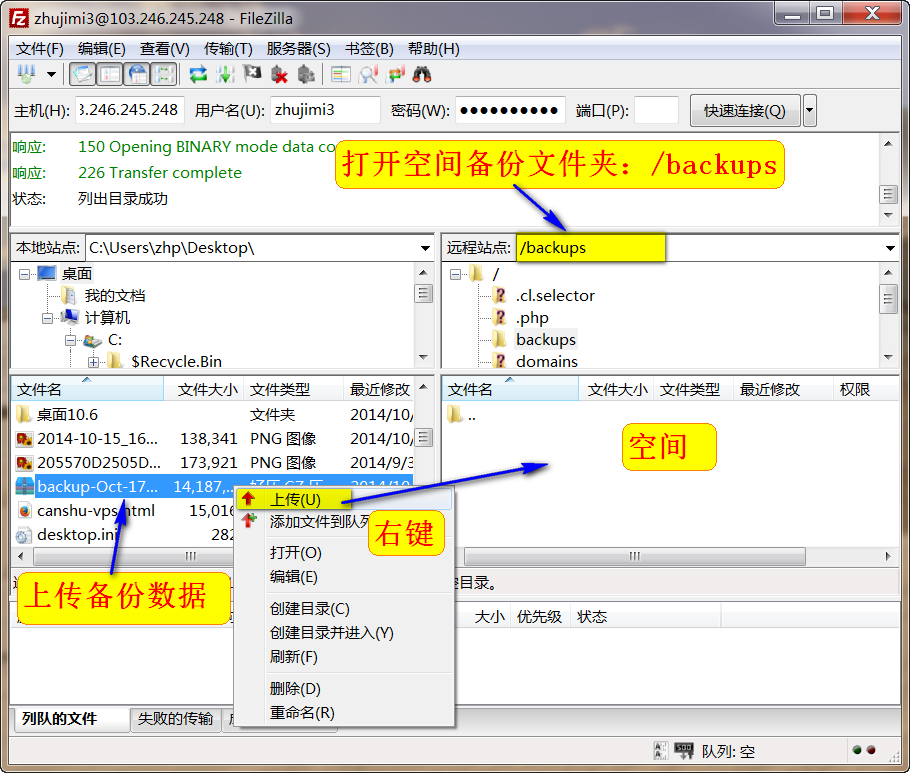
Task: Choose 上传(U) in the context menu
Action: point(344,499)
